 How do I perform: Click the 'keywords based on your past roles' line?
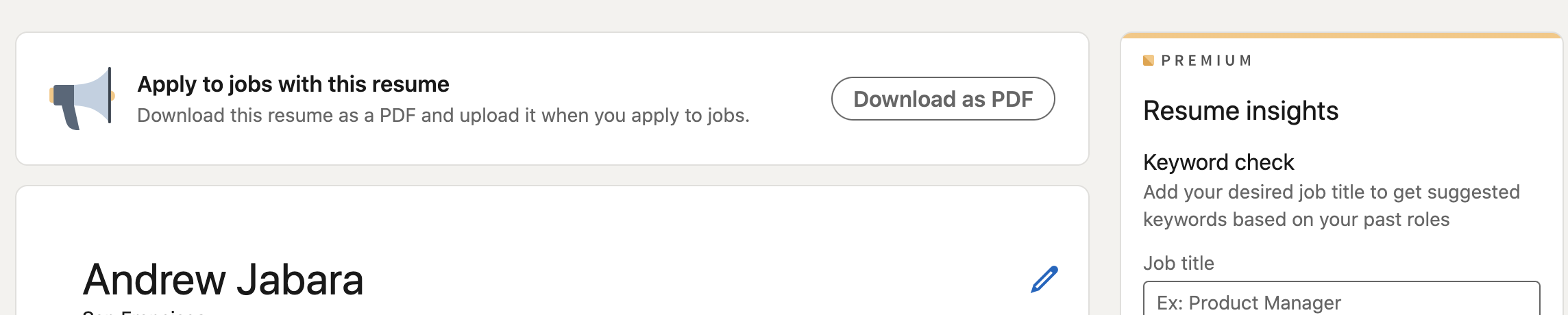pyautogui.click(x=1296, y=219)
